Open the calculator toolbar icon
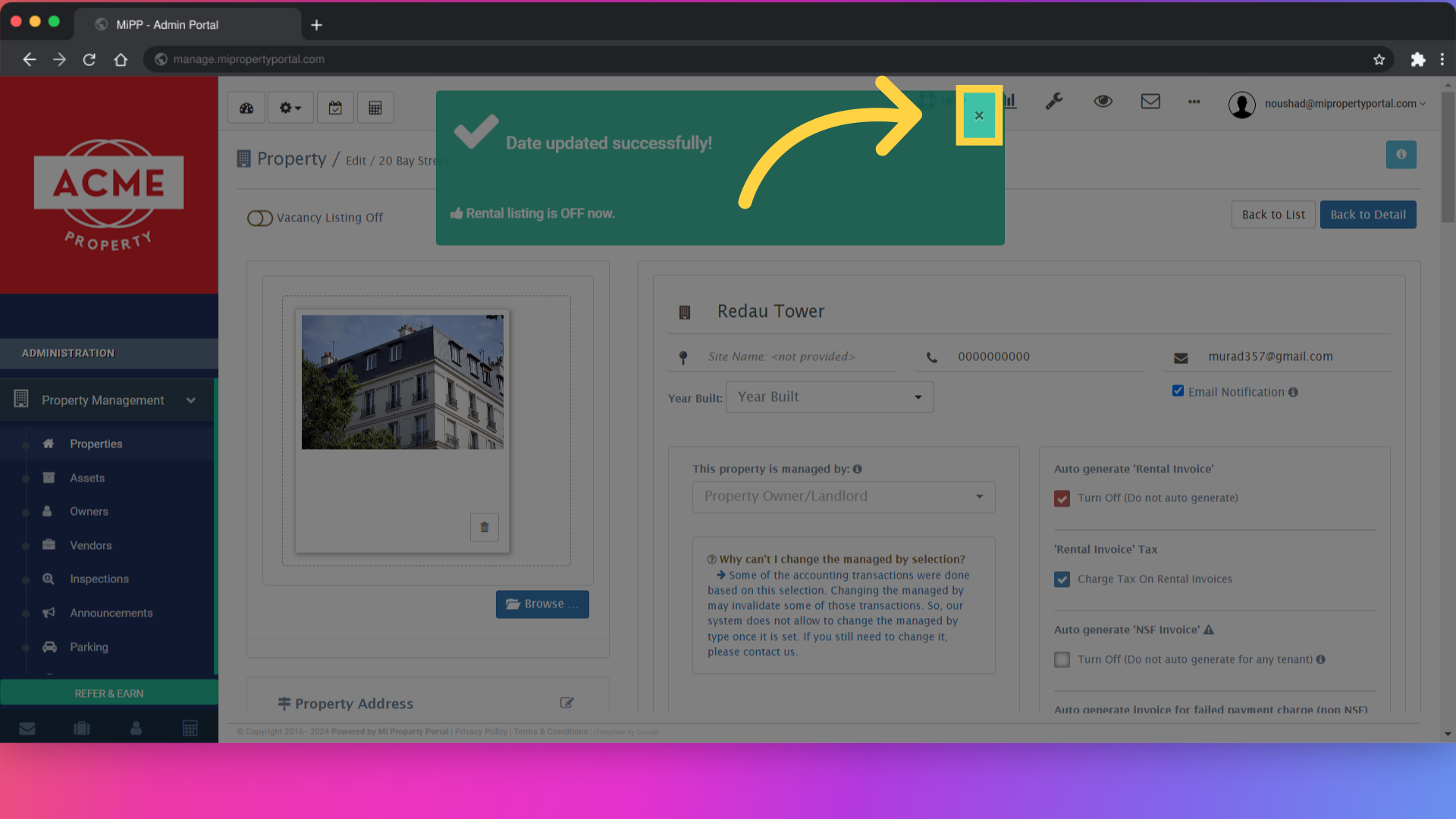The height and width of the screenshot is (819, 1456). (x=375, y=108)
